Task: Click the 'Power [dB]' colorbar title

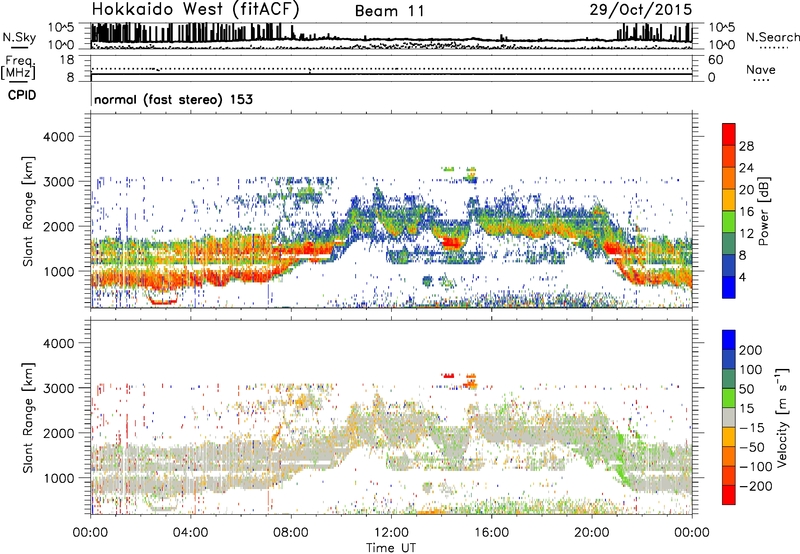Action: click(764, 211)
